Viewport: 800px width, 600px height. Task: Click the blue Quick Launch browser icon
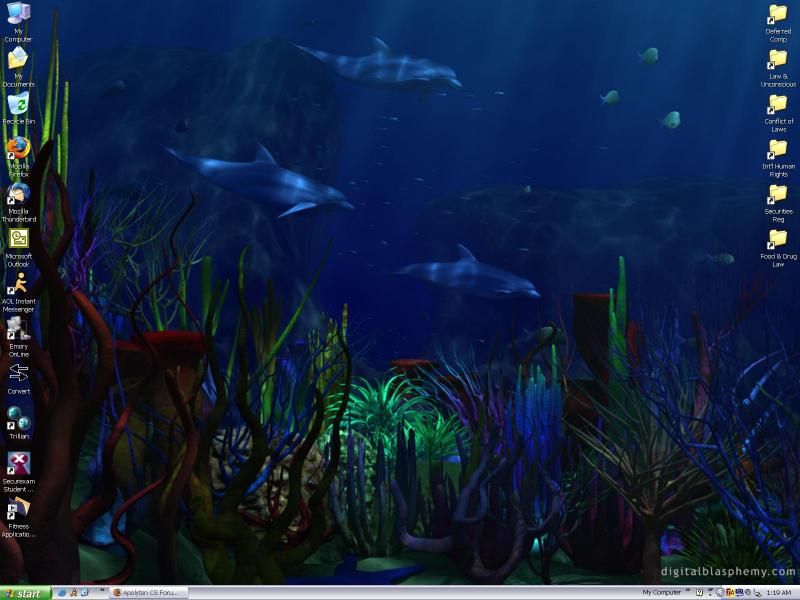pos(62,593)
